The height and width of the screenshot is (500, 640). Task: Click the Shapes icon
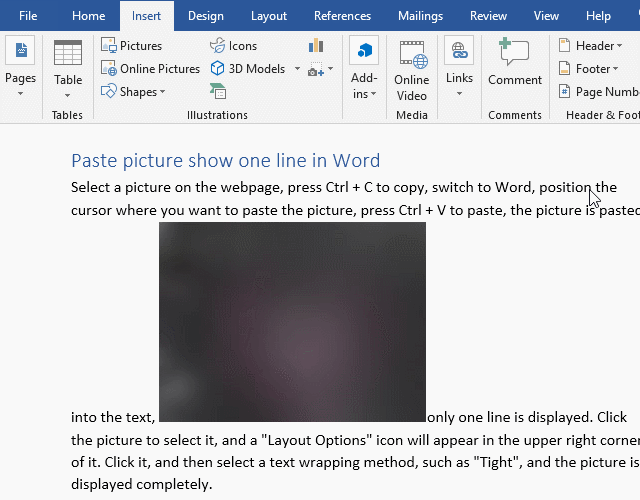109,91
